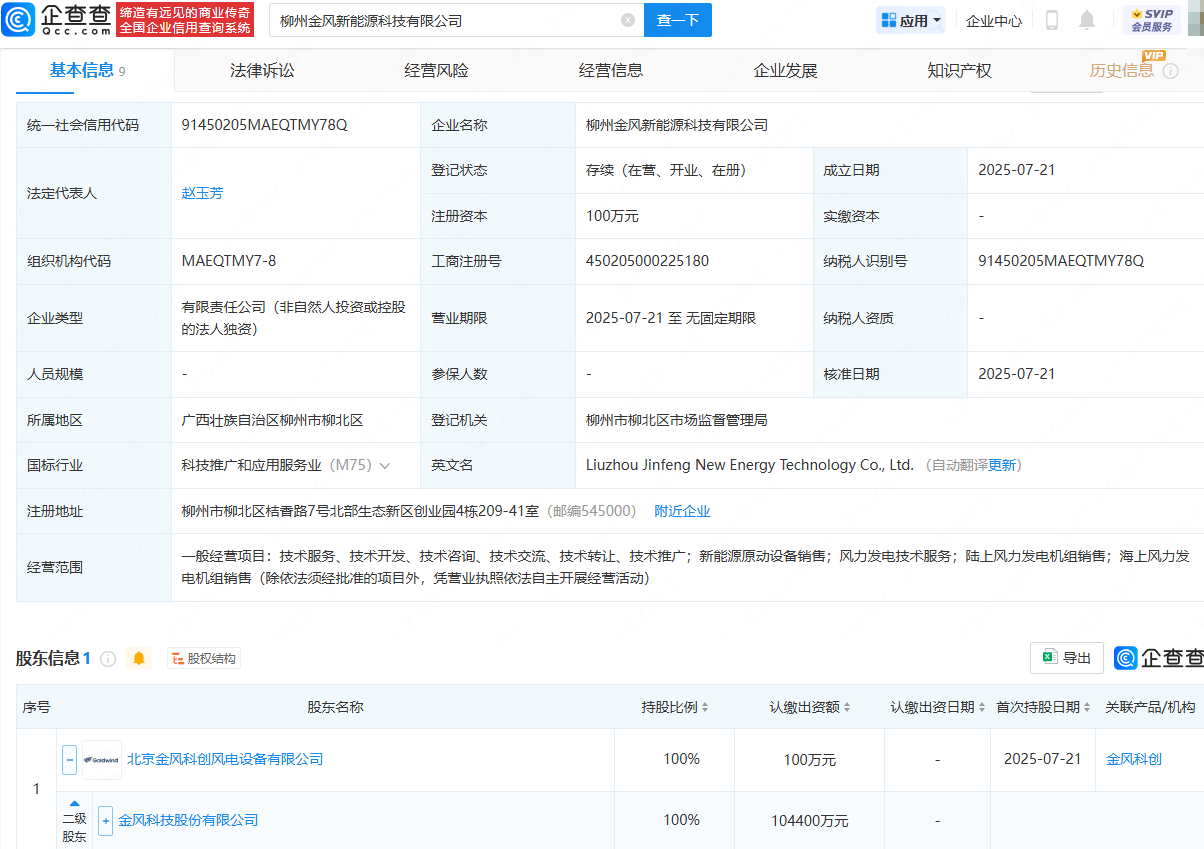Expand the 国标行业 chevron dropdown
Screen dimensions: 1204x849
click(385, 466)
